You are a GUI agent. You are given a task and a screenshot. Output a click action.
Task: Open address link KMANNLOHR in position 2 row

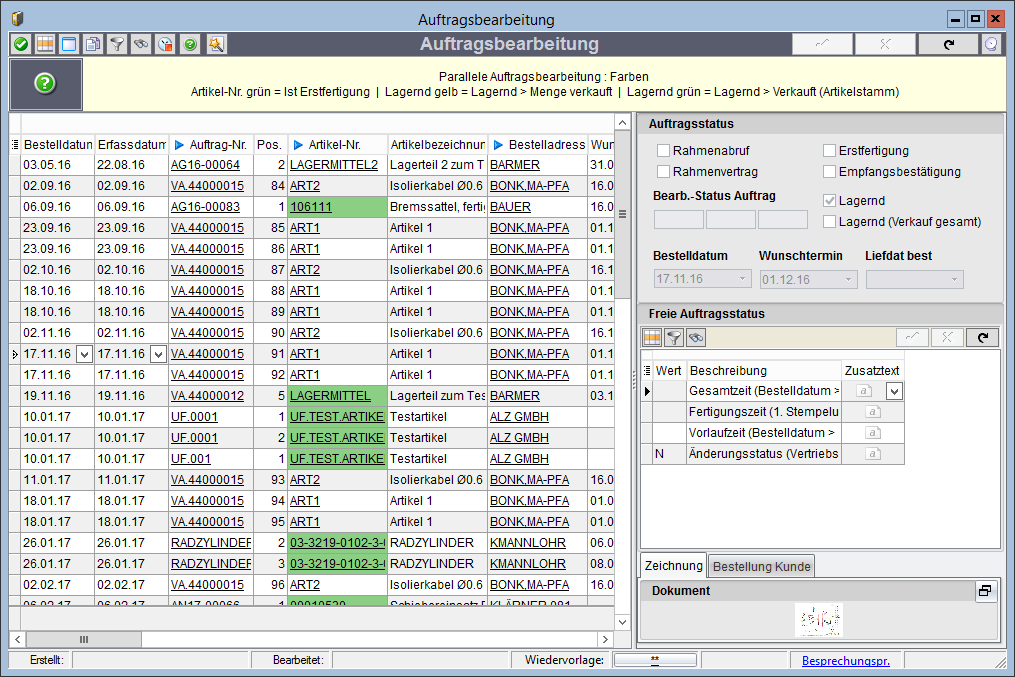point(528,543)
